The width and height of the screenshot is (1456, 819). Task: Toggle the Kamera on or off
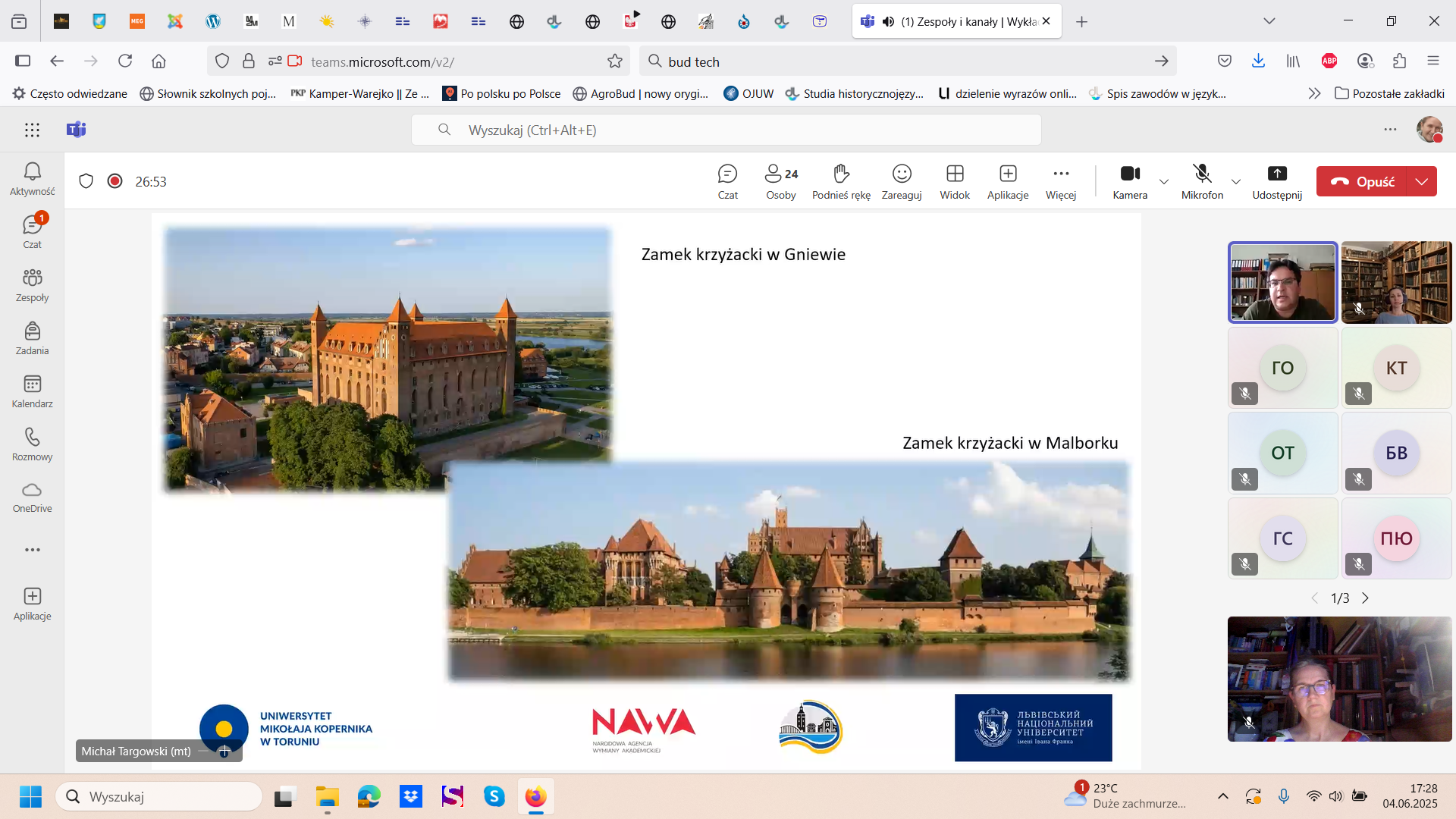pyautogui.click(x=1130, y=181)
